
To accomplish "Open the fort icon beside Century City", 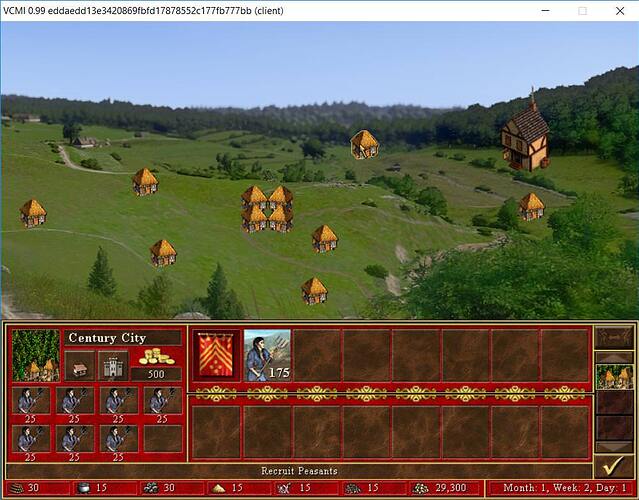I will pyautogui.click(x=111, y=364).
